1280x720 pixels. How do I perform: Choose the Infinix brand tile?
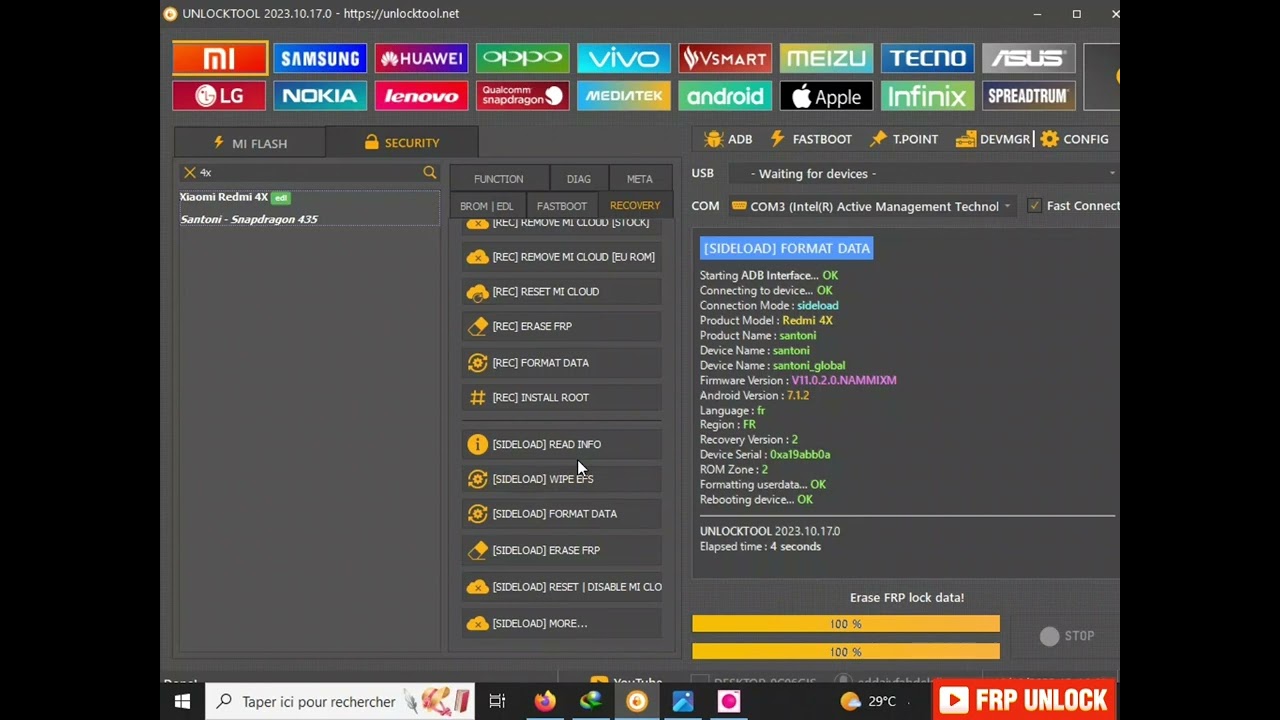tap(927, 96)
